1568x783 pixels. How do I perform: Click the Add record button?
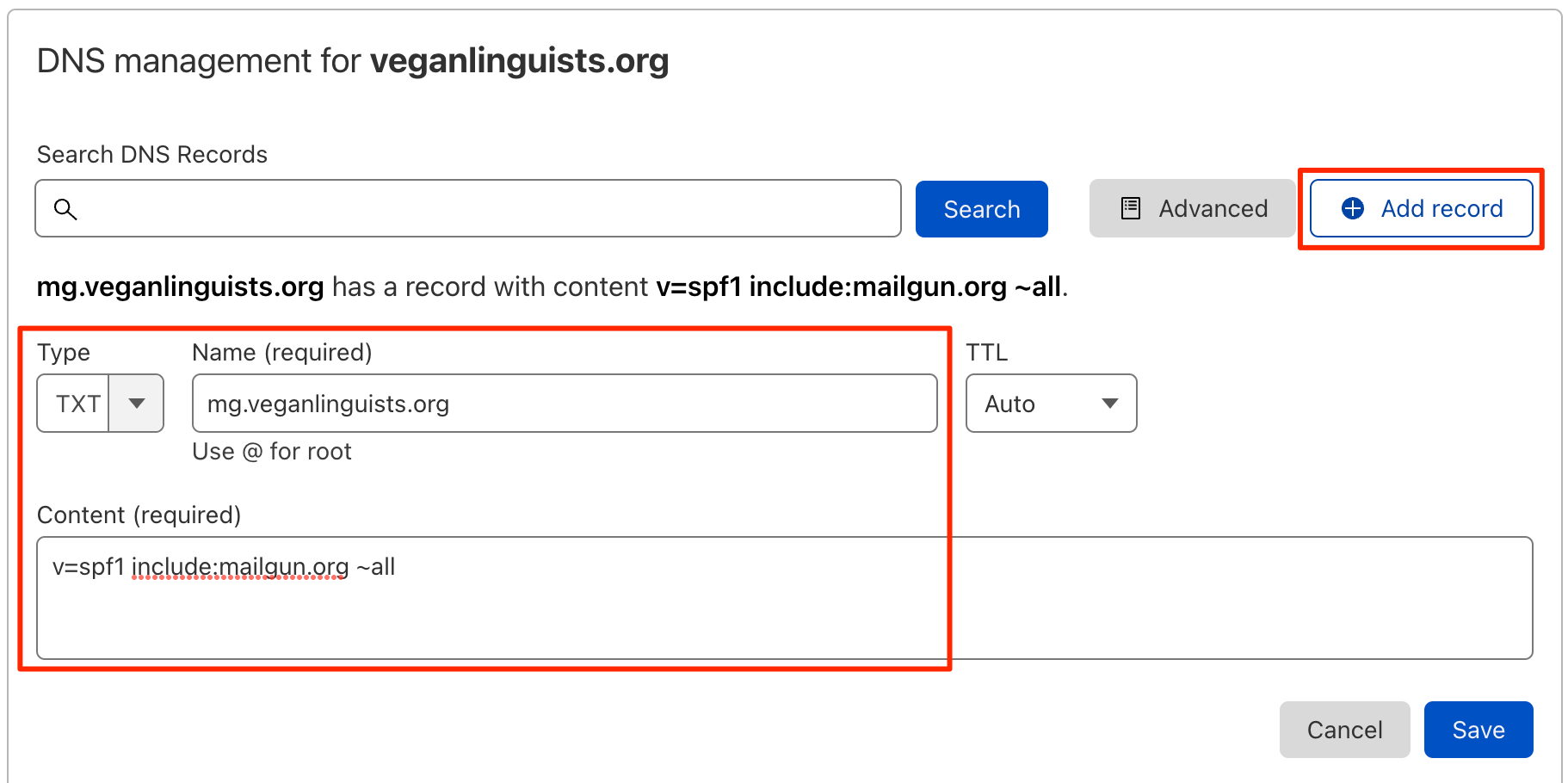coord(1421,208)
